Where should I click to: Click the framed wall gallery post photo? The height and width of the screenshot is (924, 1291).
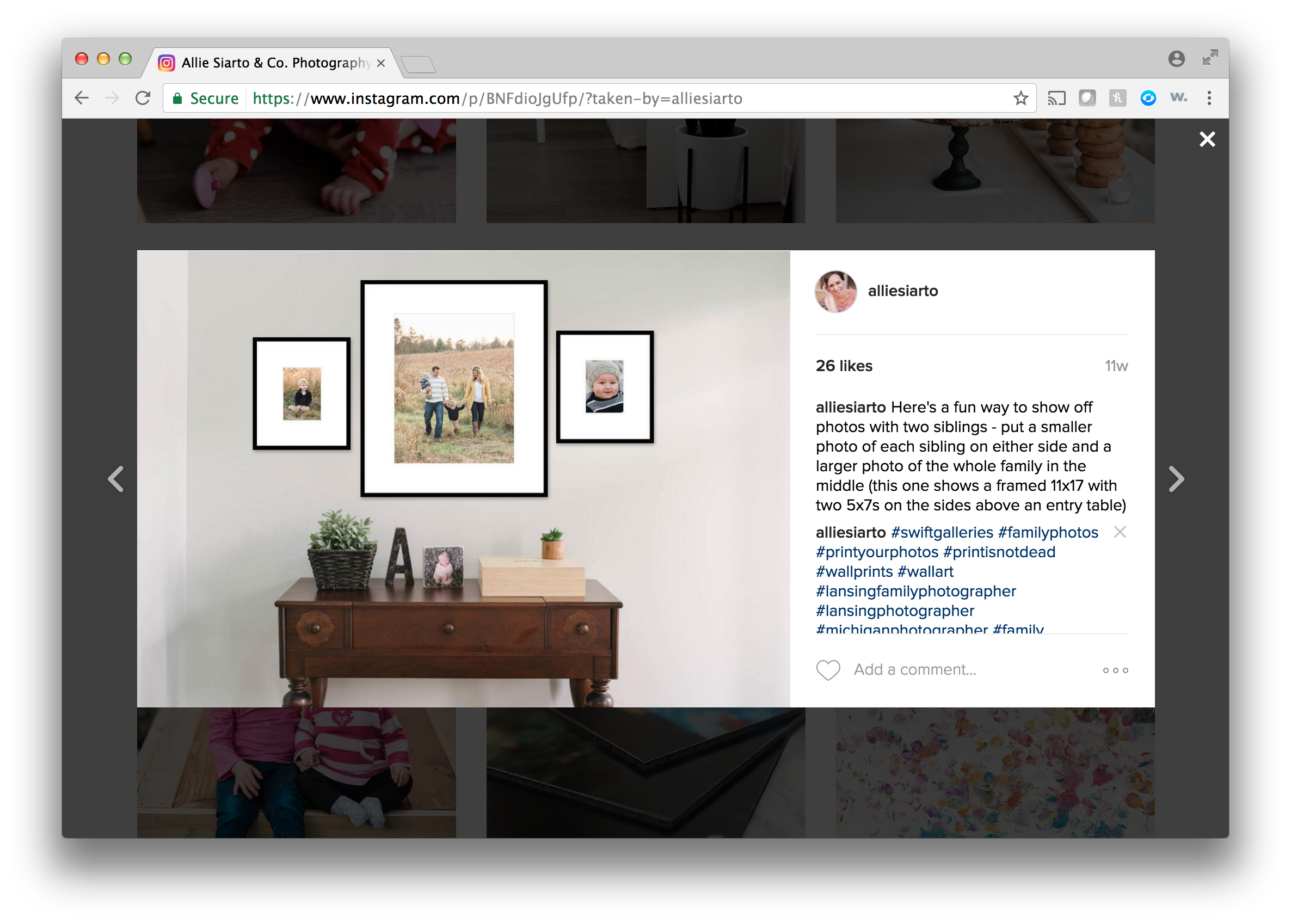click(x=463, y=478)
